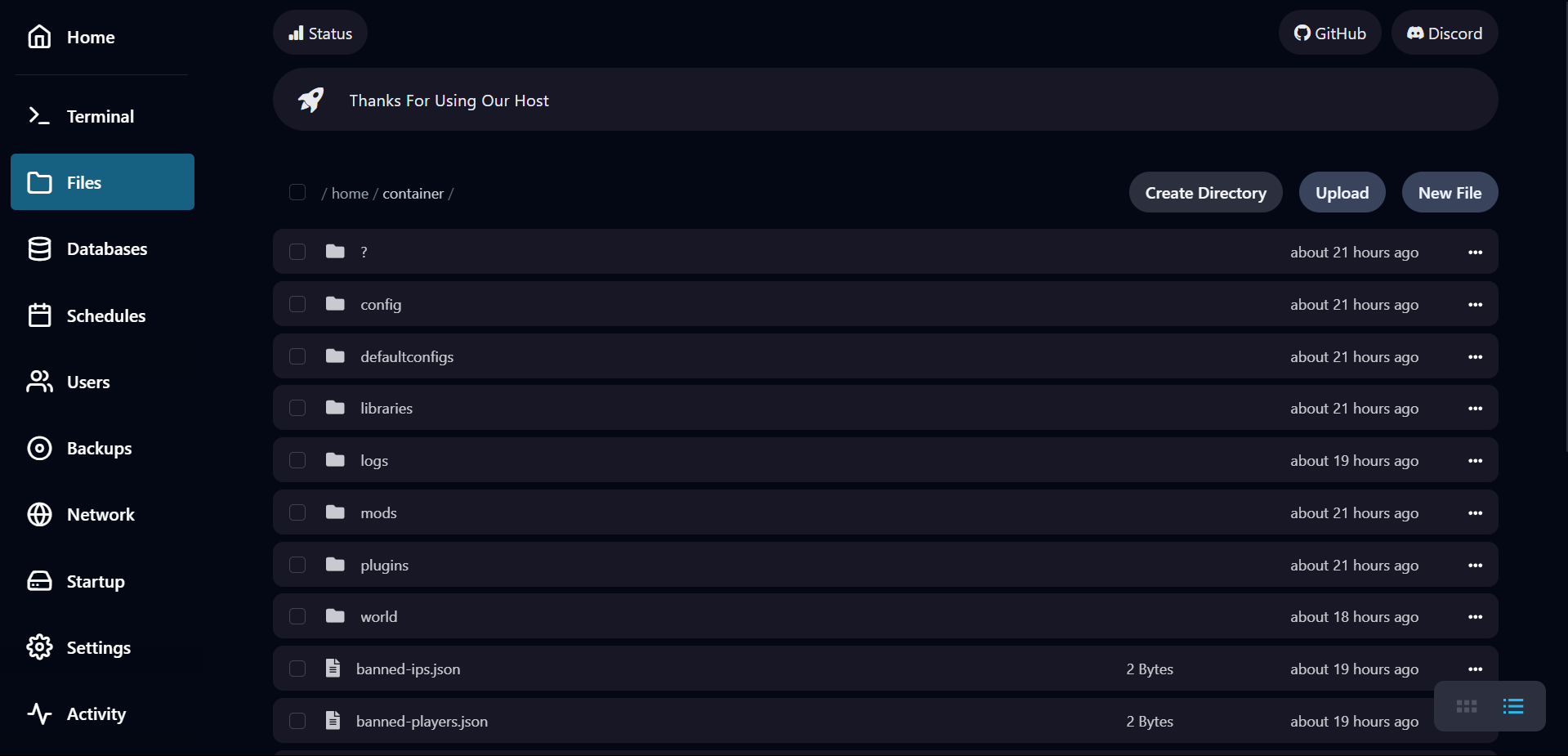Check the box beside world folder

[297, 616]
